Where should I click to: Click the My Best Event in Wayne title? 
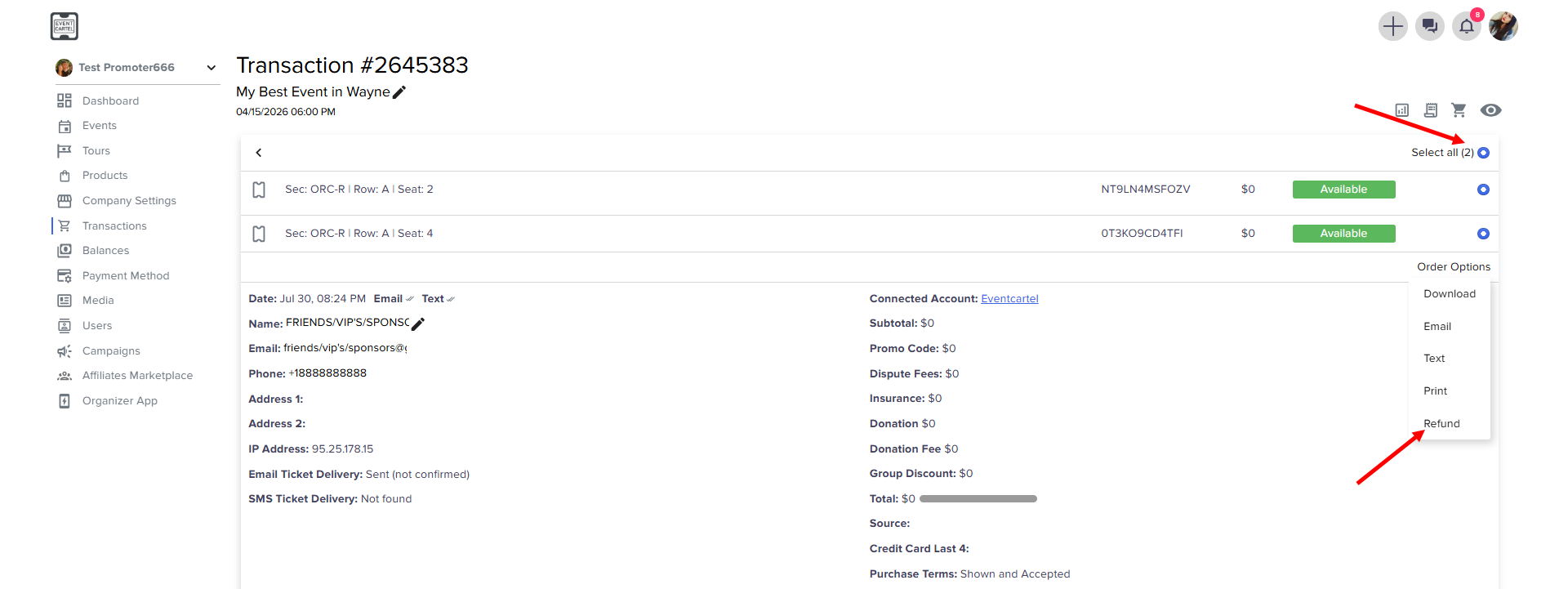coord(313,92)
